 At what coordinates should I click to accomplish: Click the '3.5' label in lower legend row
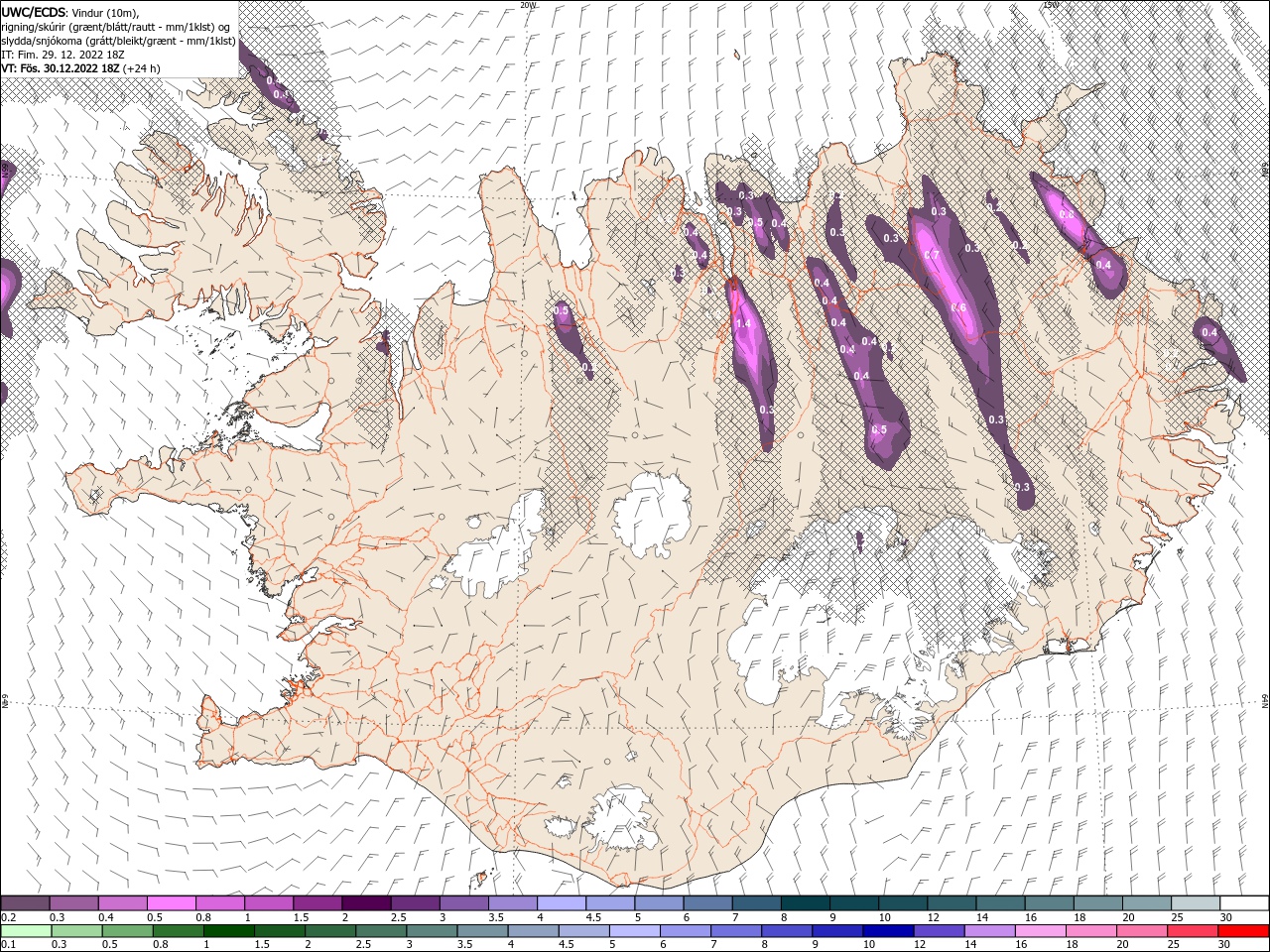pyautogui.click(x=464, y=944)
